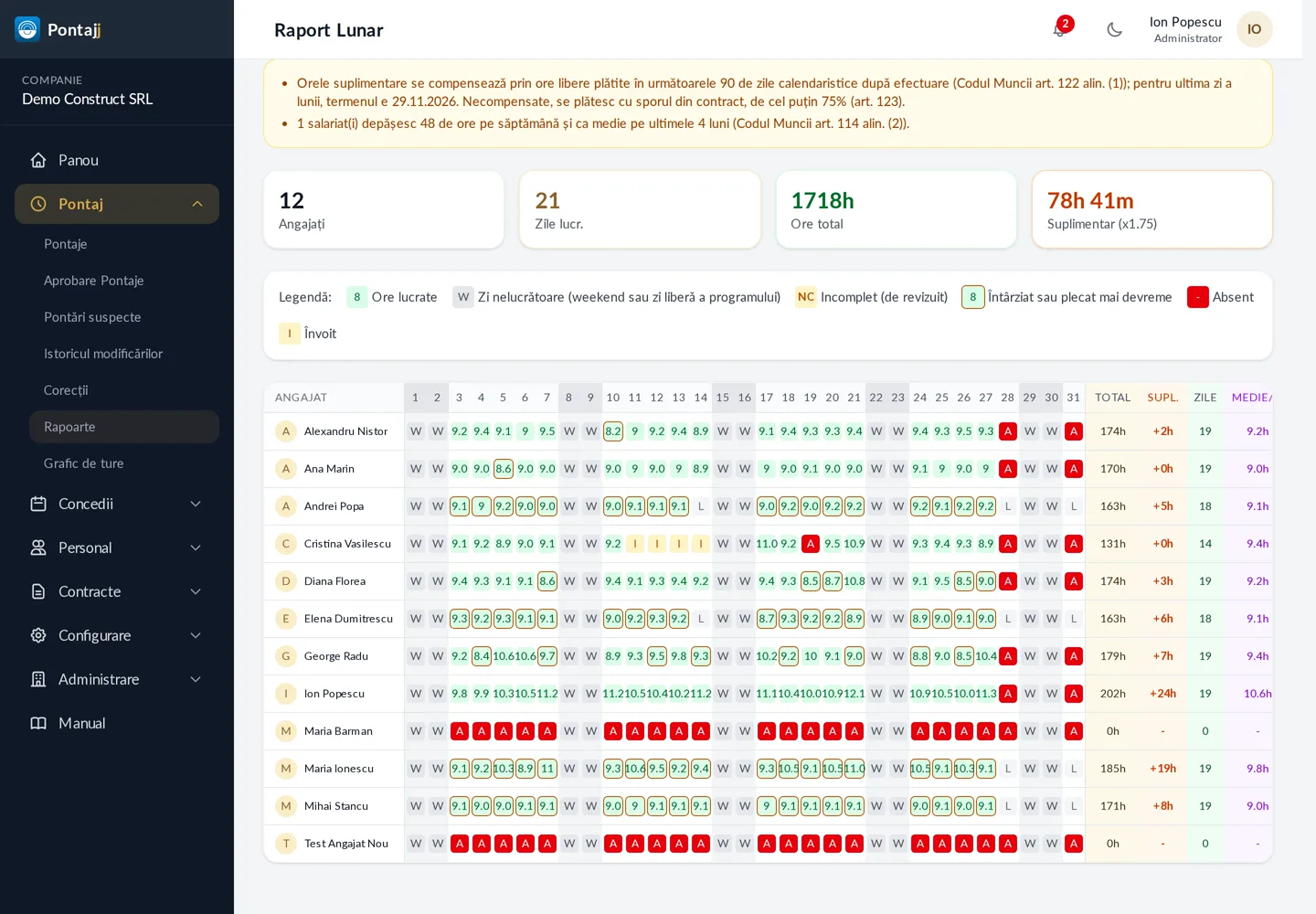Click the Personal people icon
This screenshot has width=1316, height=914.
pyautogui.click(x=38, y=547)
